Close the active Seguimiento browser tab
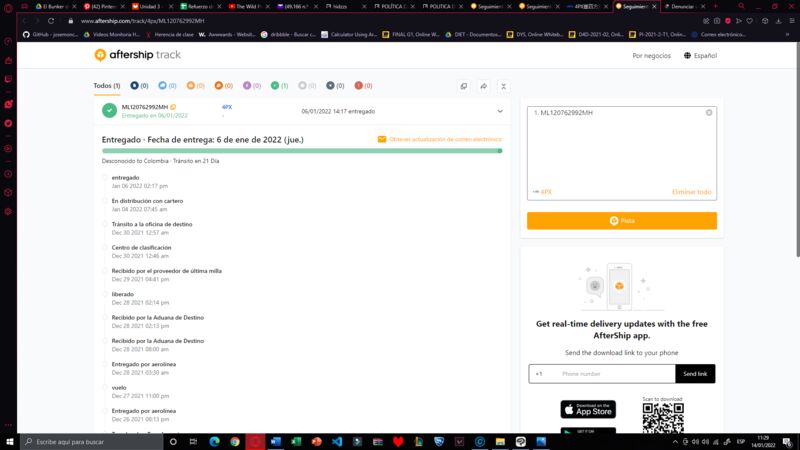The height and width of the screenshot is (450, 800). coord(654,7)
